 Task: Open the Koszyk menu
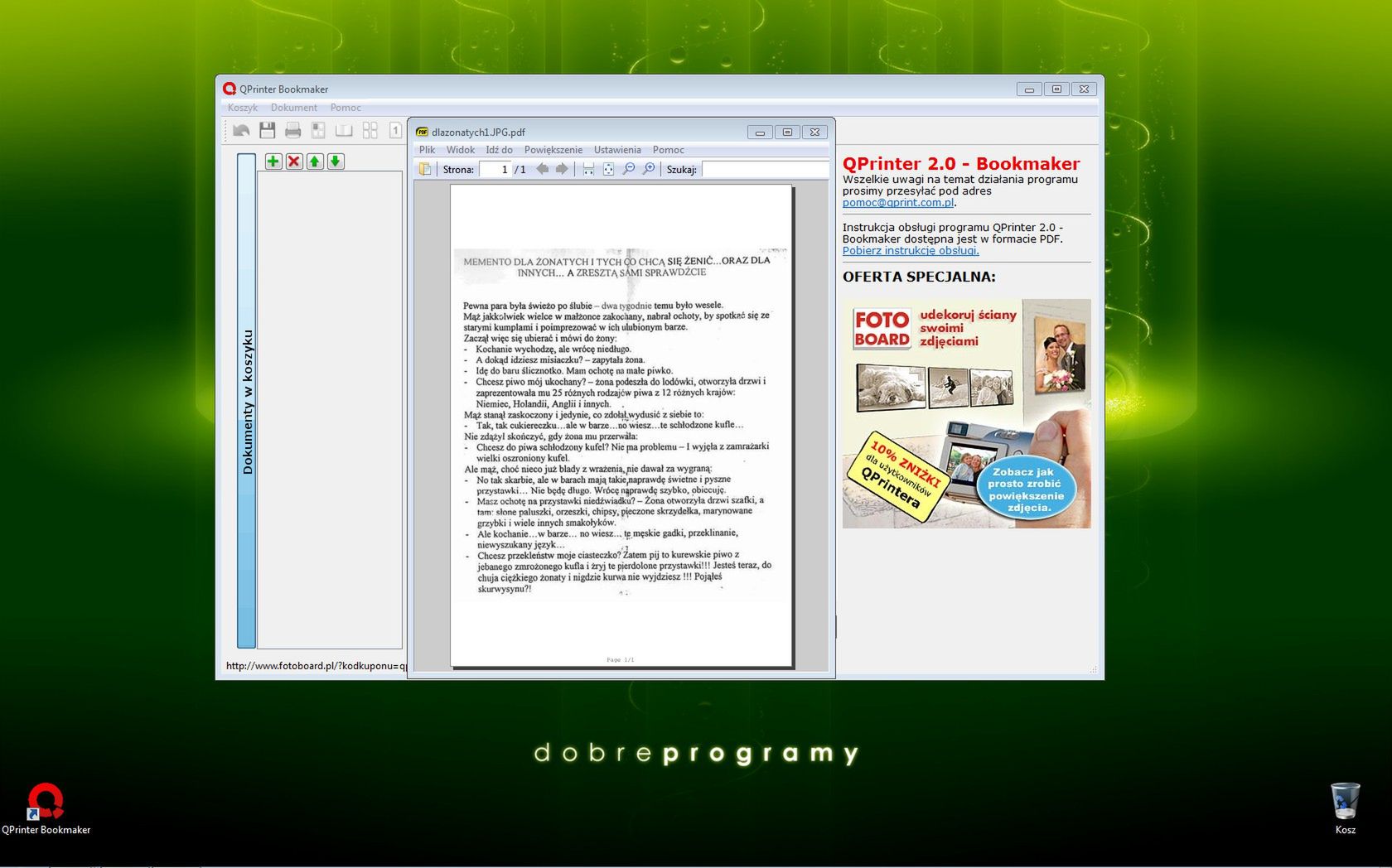point(243,108)
